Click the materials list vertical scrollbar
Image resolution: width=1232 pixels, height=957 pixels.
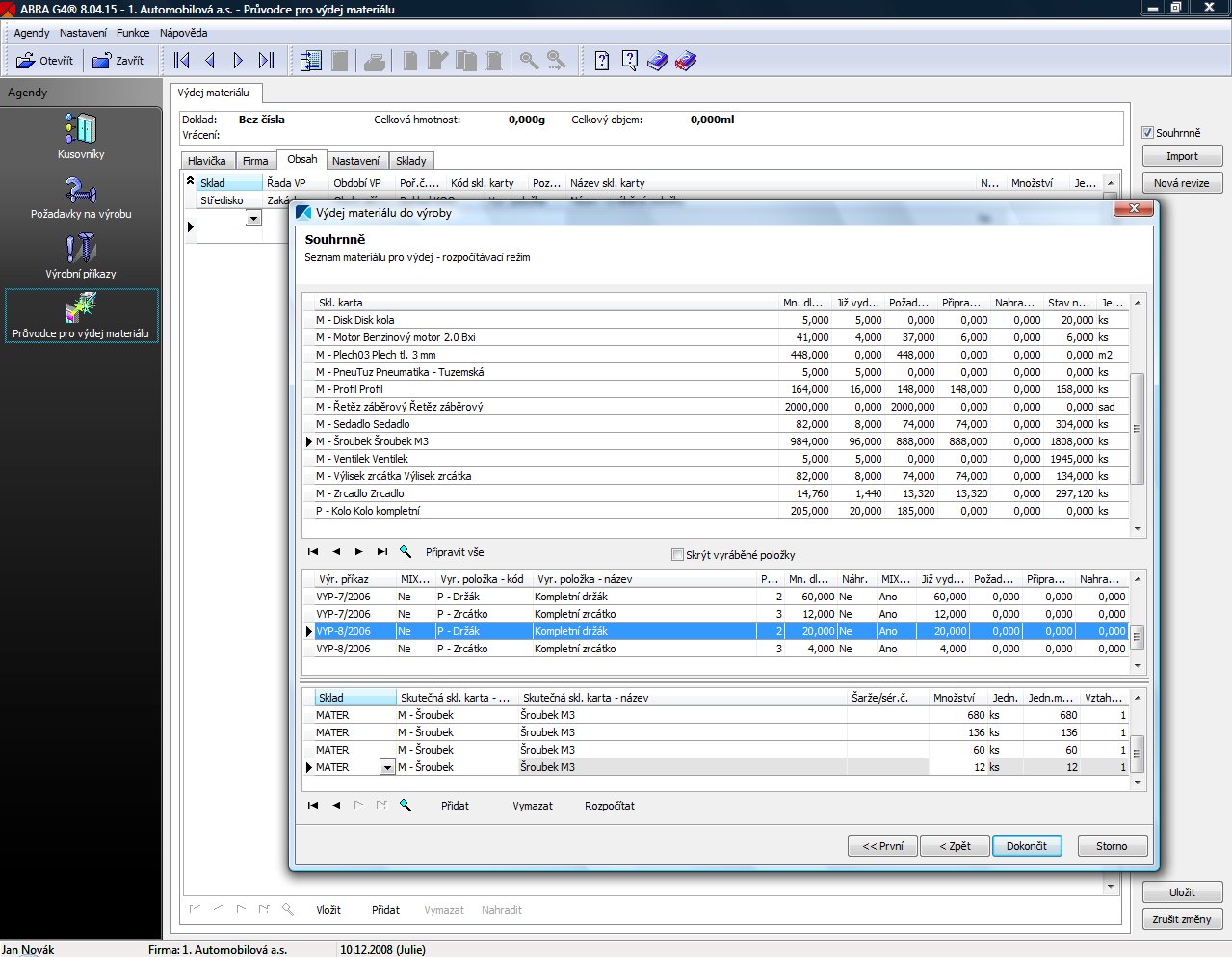point(1138,428)
